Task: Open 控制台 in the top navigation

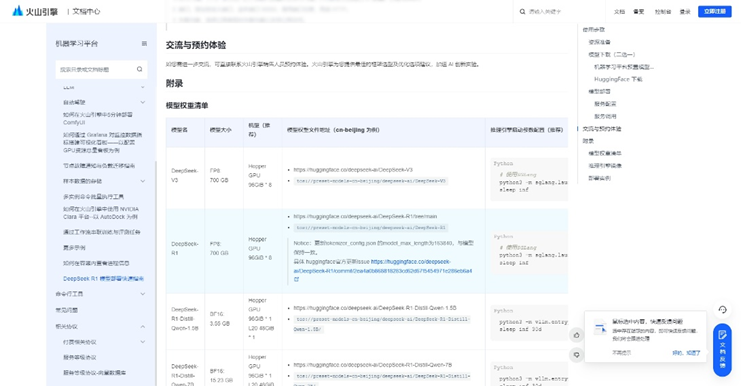Action: (x=663, y=12)
